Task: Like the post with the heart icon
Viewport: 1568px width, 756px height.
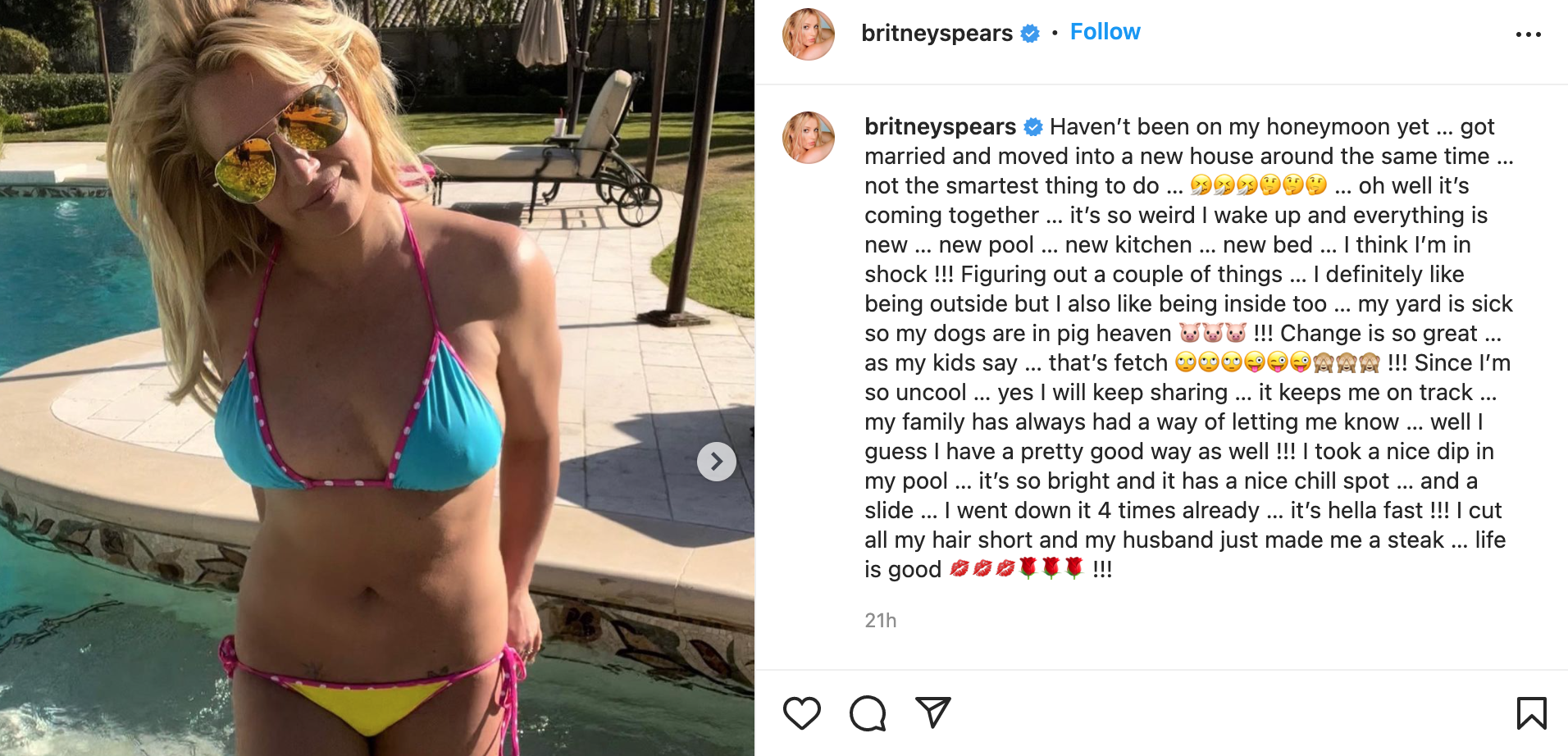Action: pos(801,713)
